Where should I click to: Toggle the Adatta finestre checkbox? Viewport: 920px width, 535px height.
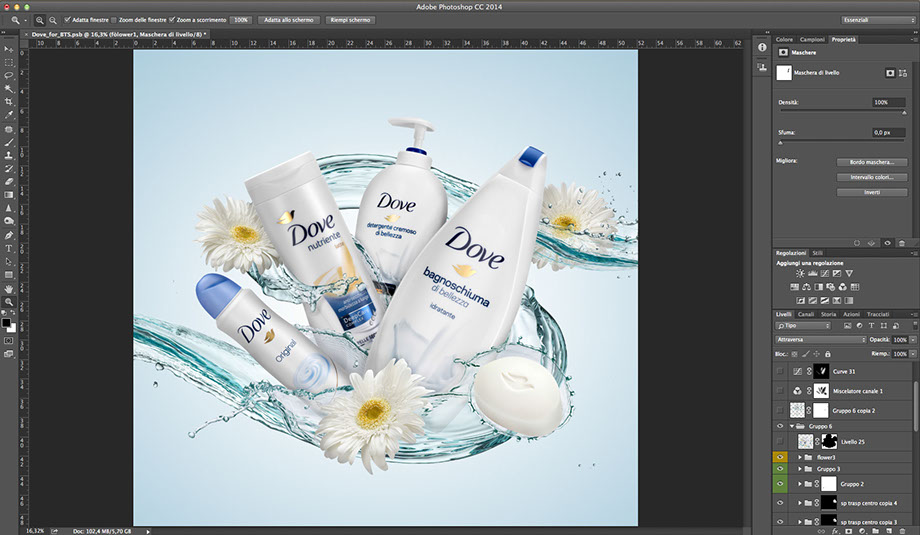67,20
